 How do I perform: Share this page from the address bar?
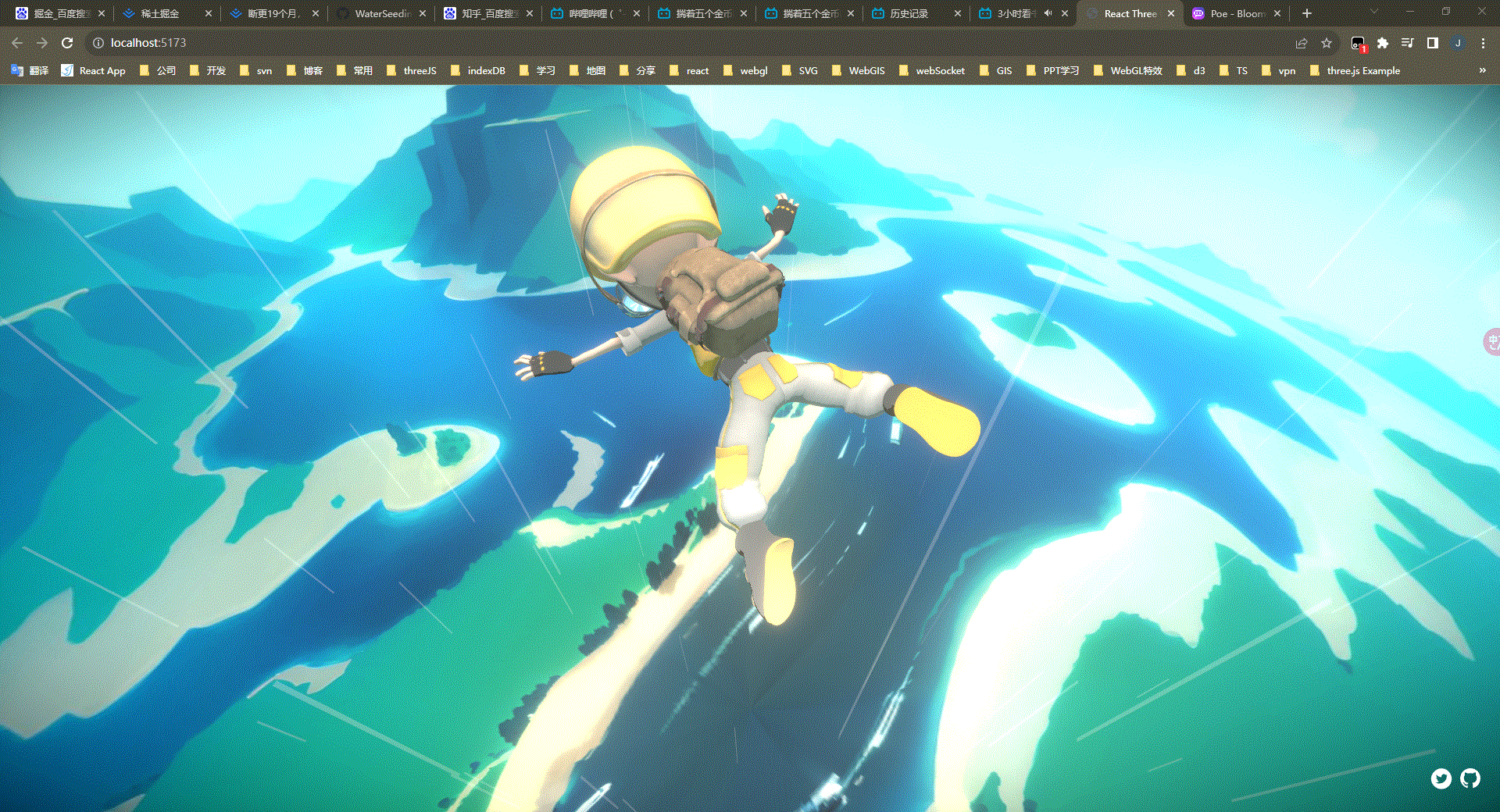coord(1302,43)
